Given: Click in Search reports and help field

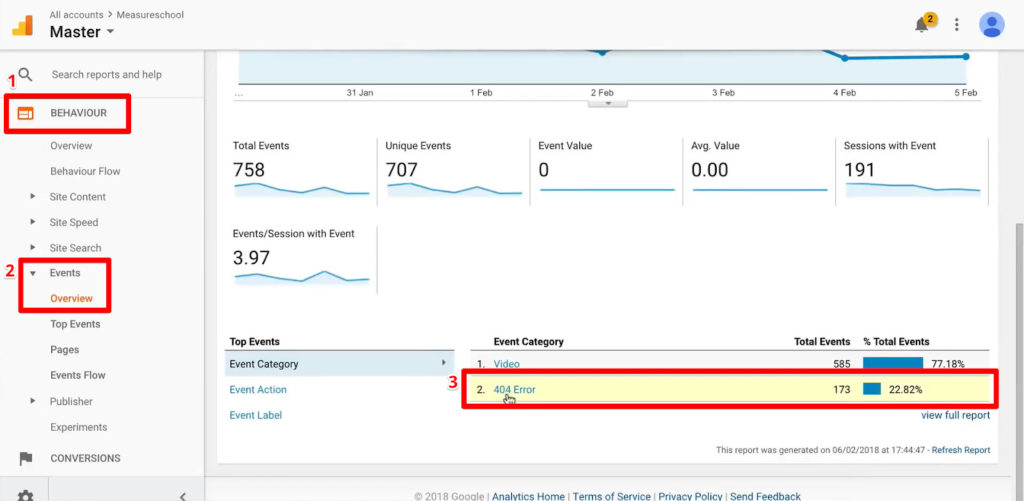Looking at the screenshot, I should click(106, 74).
